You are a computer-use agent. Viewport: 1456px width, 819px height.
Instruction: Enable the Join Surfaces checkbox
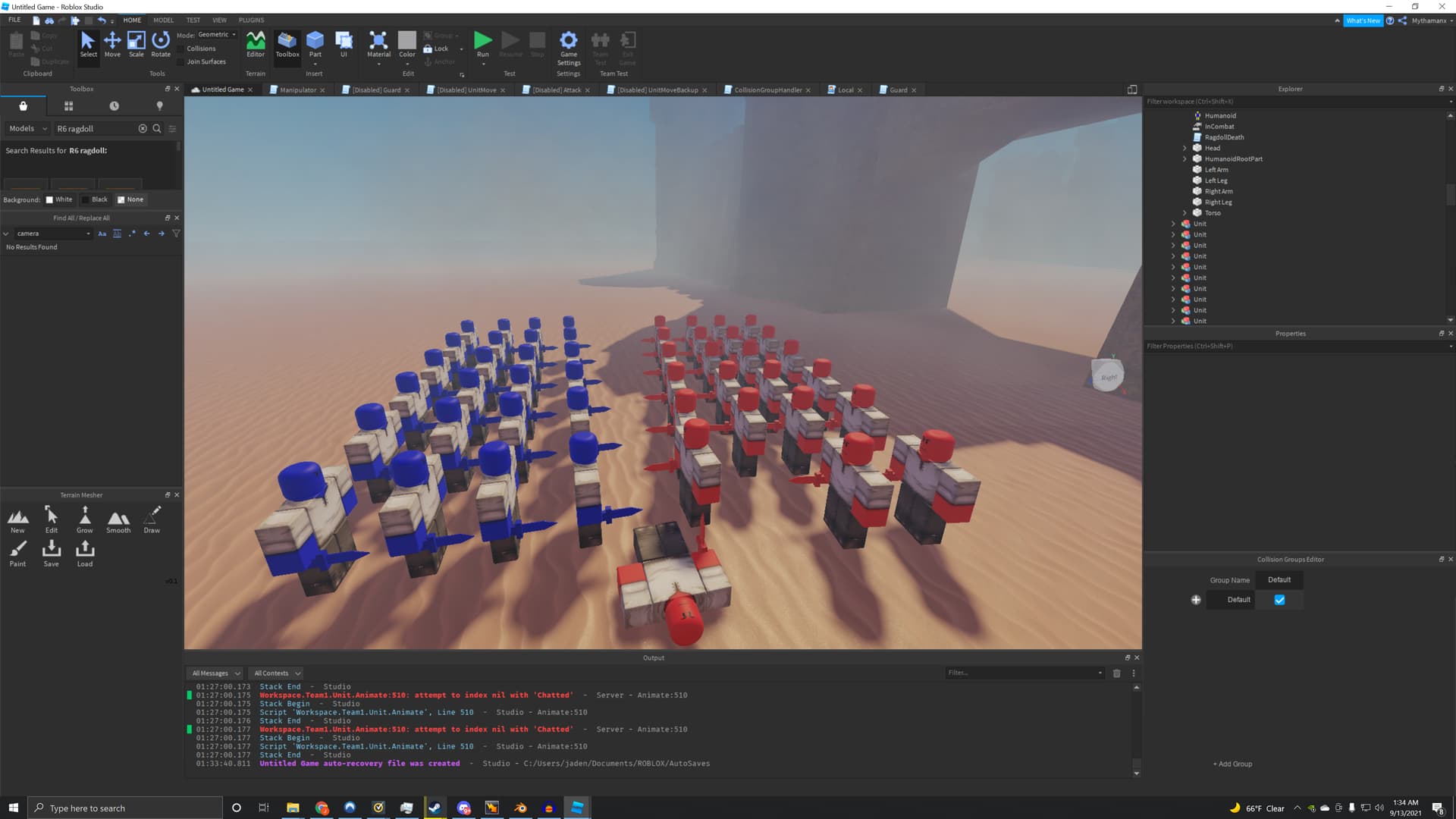(x=180, y=62)
